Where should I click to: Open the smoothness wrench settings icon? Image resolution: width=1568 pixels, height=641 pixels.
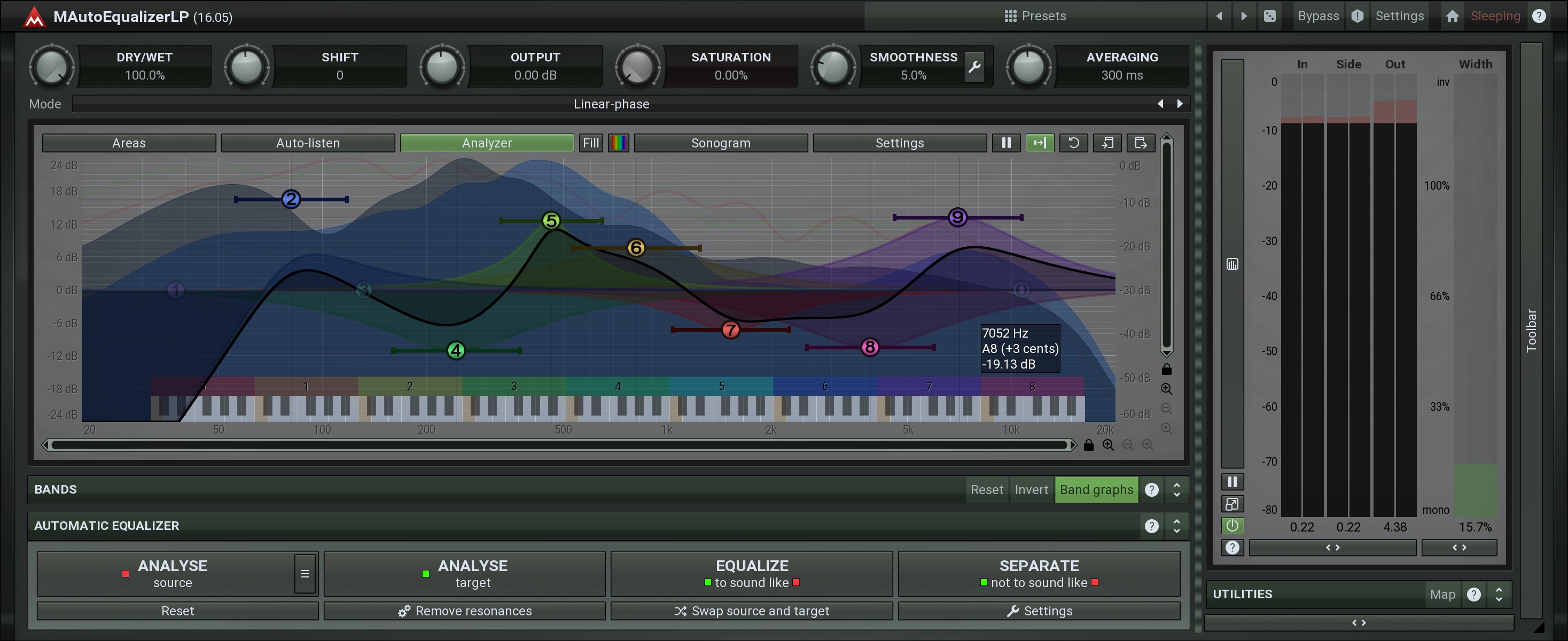click(x=974, y=66)
